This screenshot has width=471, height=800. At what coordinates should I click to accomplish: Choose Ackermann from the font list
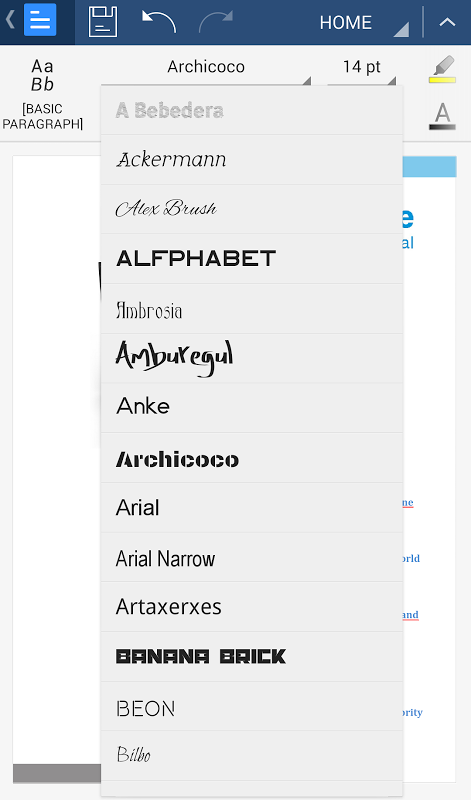click(252, 160)
